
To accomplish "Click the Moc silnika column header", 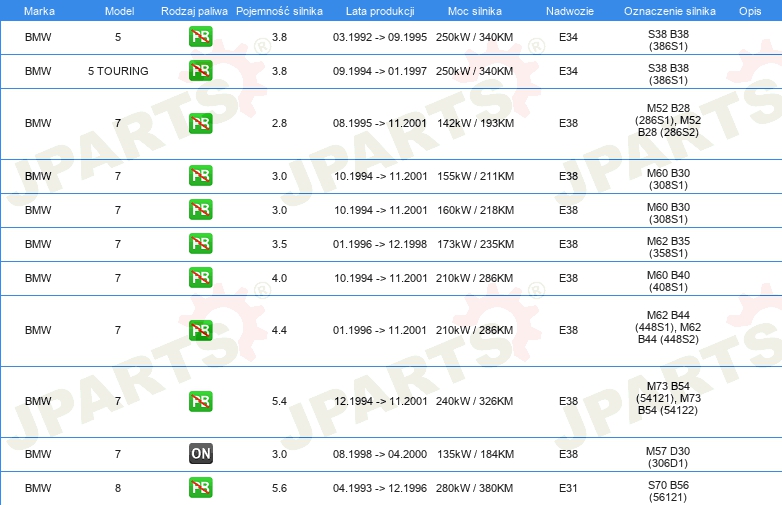I will coord(475,11).
